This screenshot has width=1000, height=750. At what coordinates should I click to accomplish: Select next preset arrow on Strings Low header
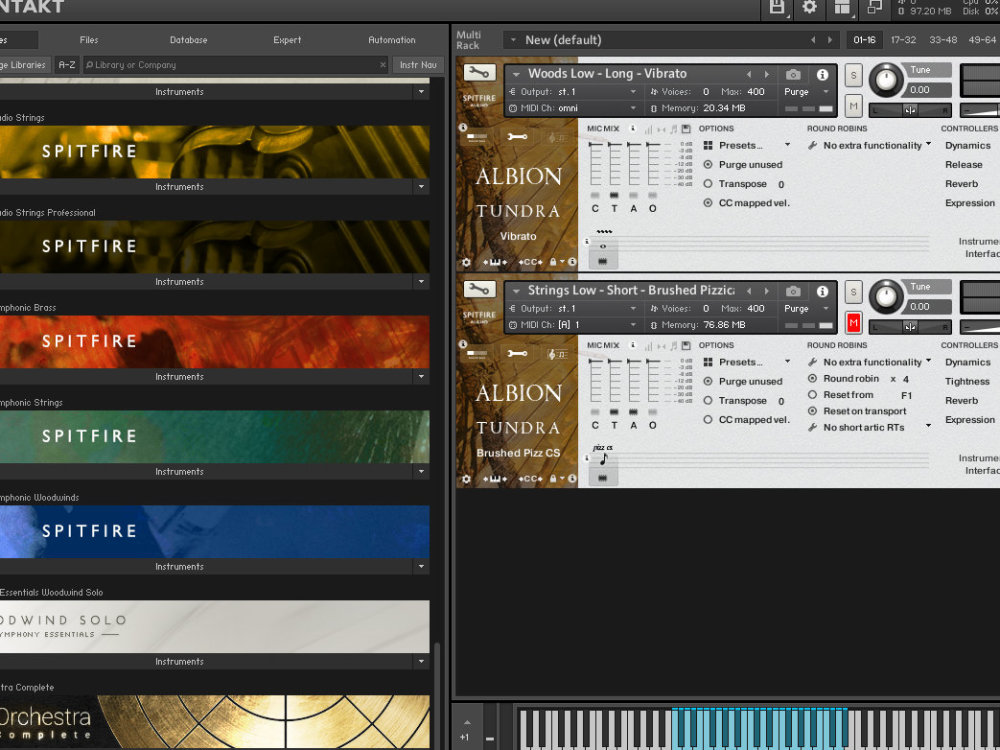tap(767, 291)
